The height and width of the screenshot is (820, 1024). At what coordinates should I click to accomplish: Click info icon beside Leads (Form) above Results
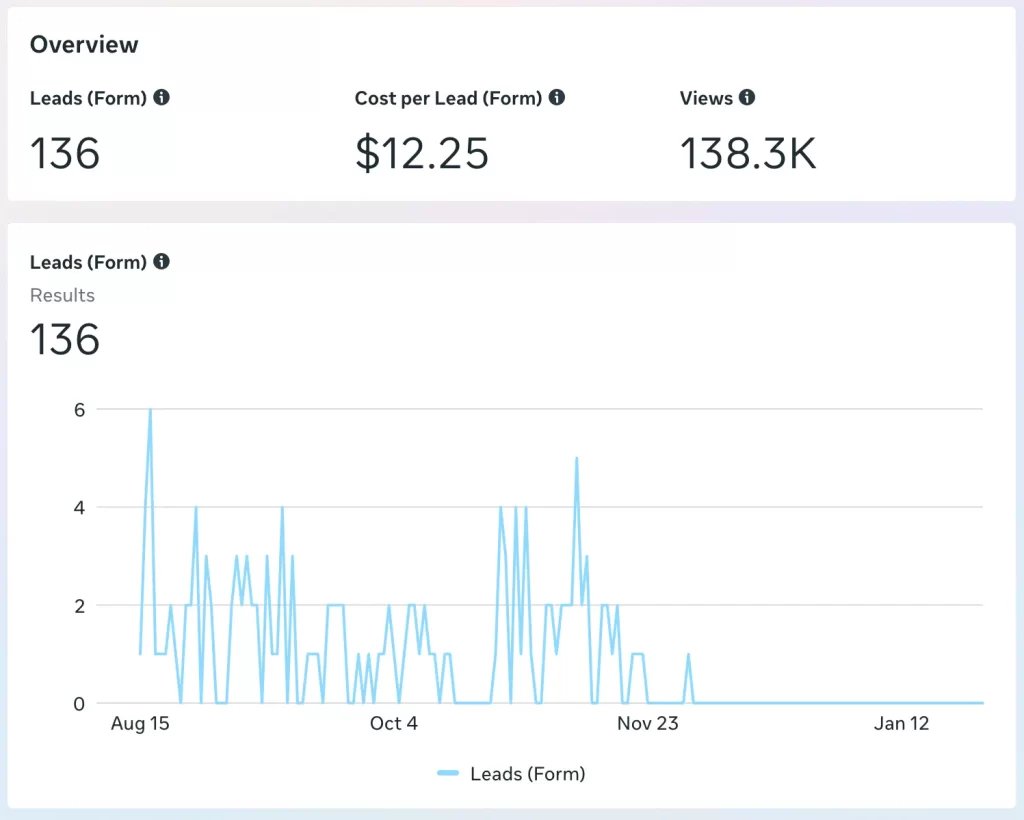(x=162, y=262)
